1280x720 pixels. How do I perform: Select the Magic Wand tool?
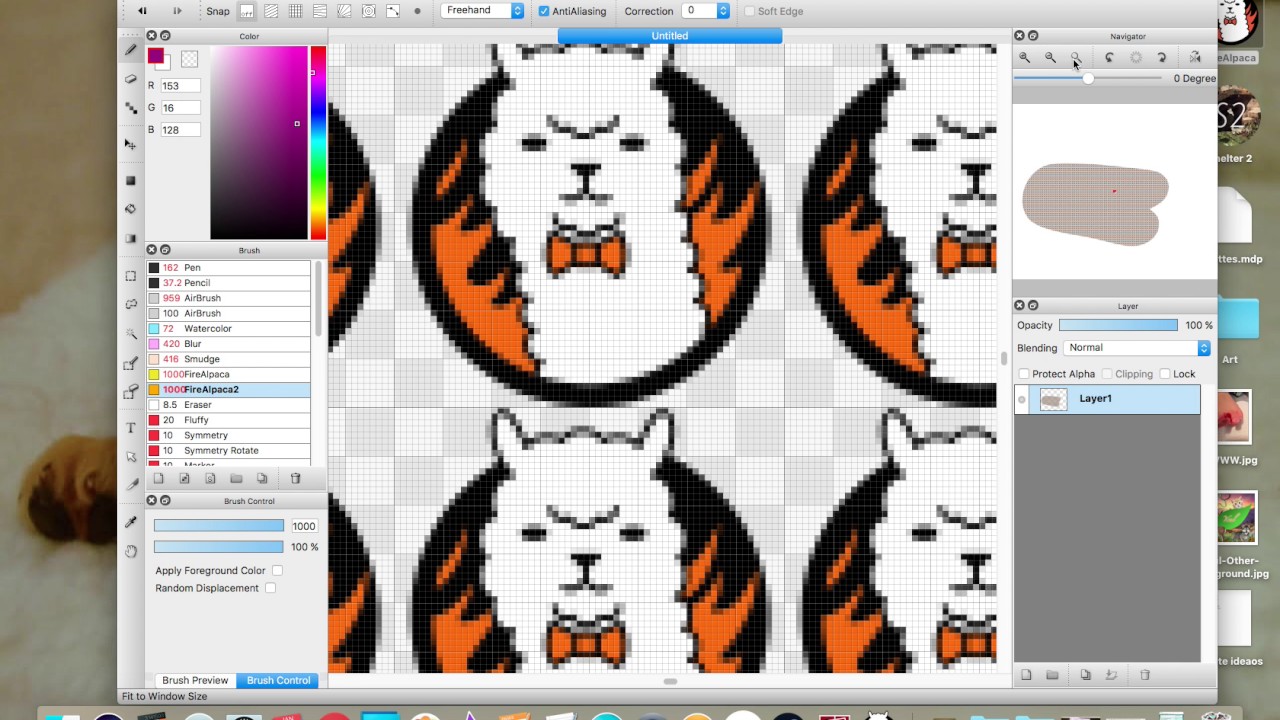131,334
